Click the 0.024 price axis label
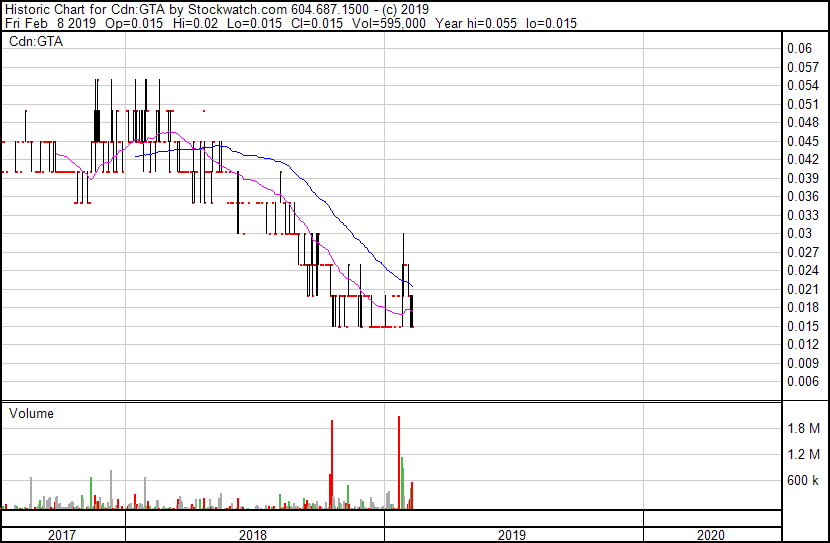 click(x=802, y=270)
